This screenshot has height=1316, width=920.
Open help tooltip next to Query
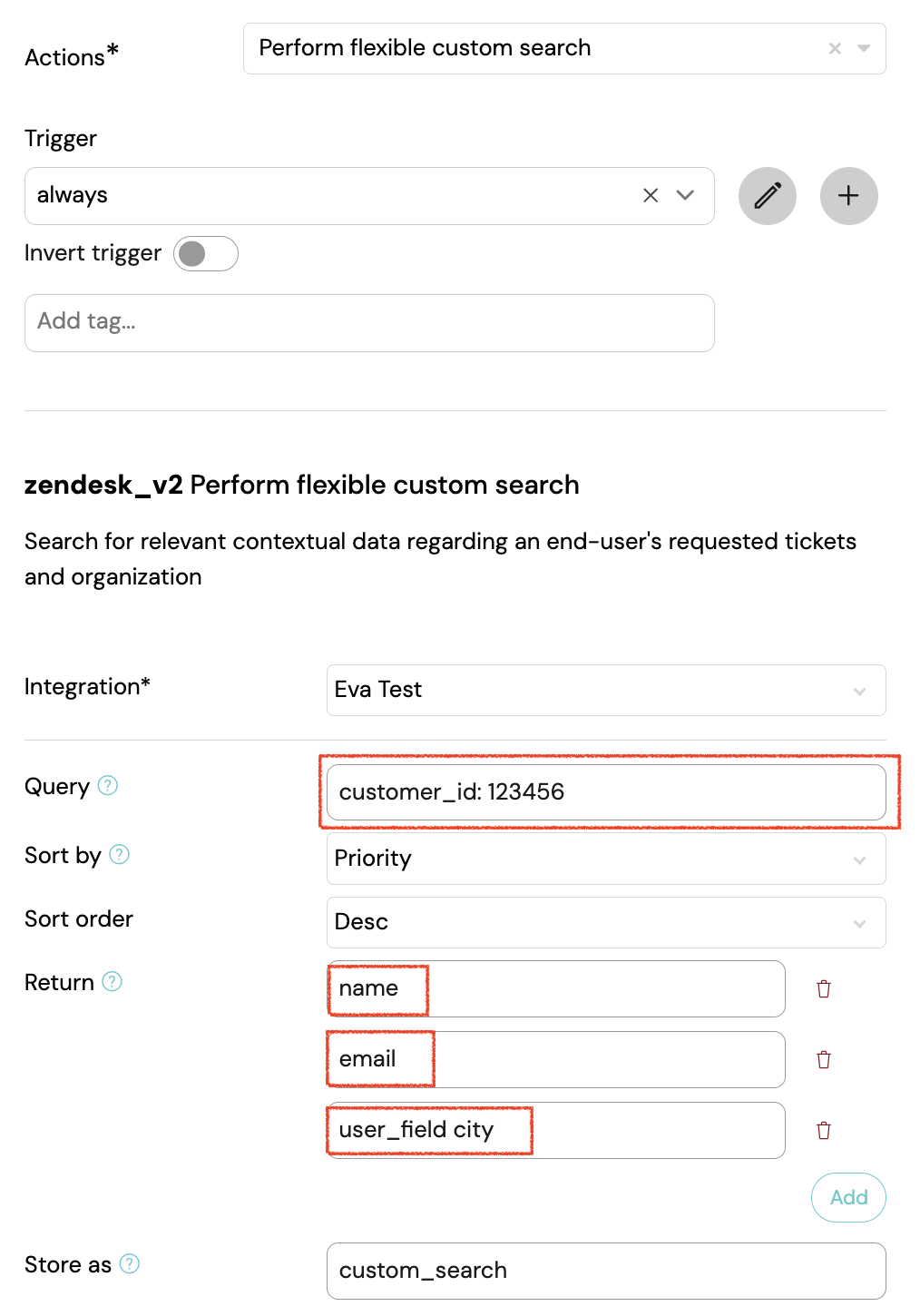[108, 785]
